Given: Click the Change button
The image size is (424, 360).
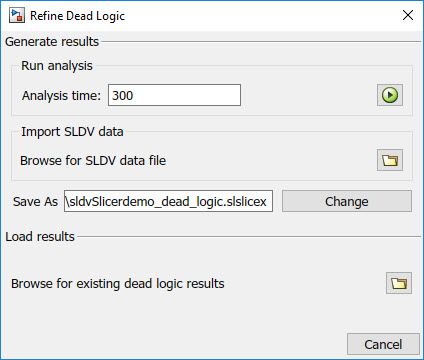Looking at the screenshot, I should pyautogui.click(x=347, y=201).
